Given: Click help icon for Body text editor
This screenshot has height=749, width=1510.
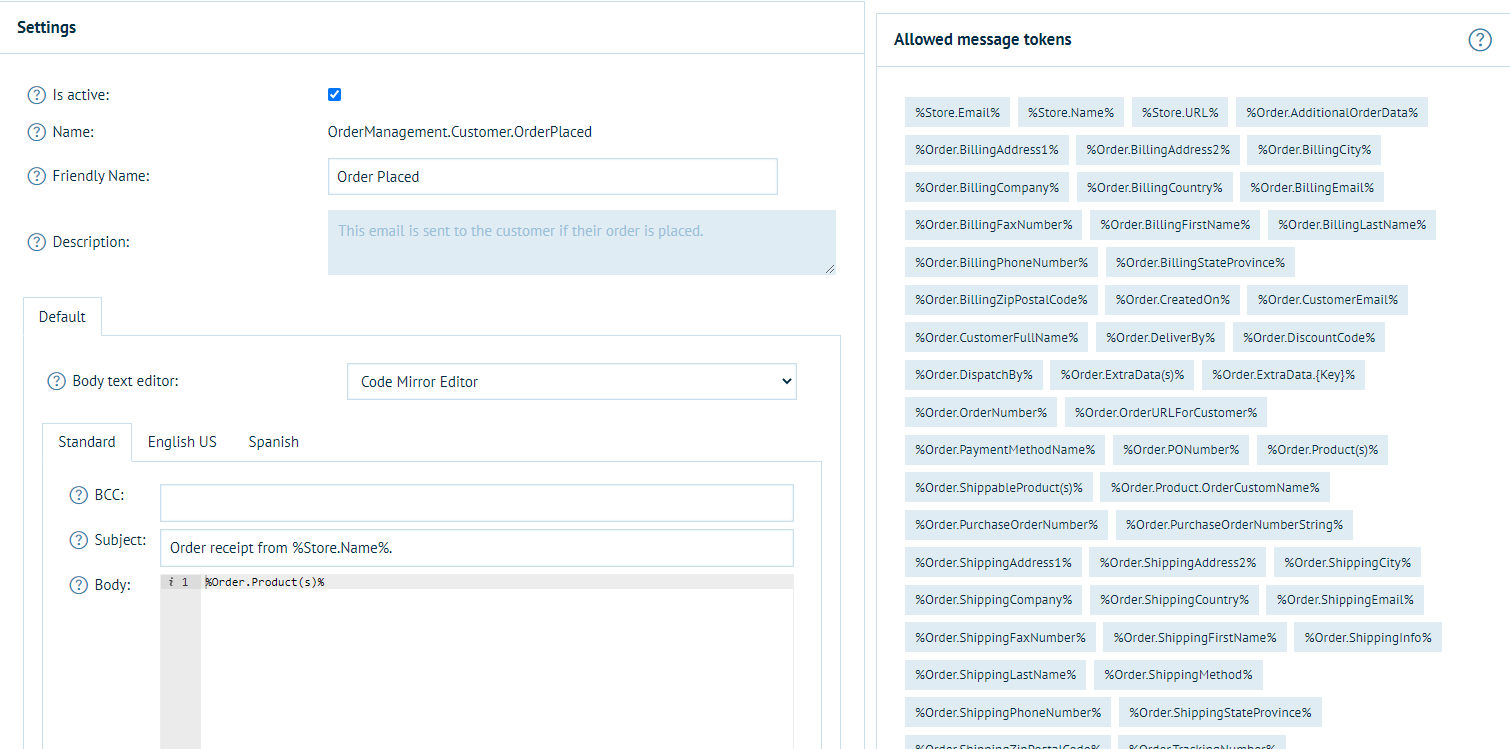Looking at the screenshot, I should pyautogui.click(x=57, y=381).
